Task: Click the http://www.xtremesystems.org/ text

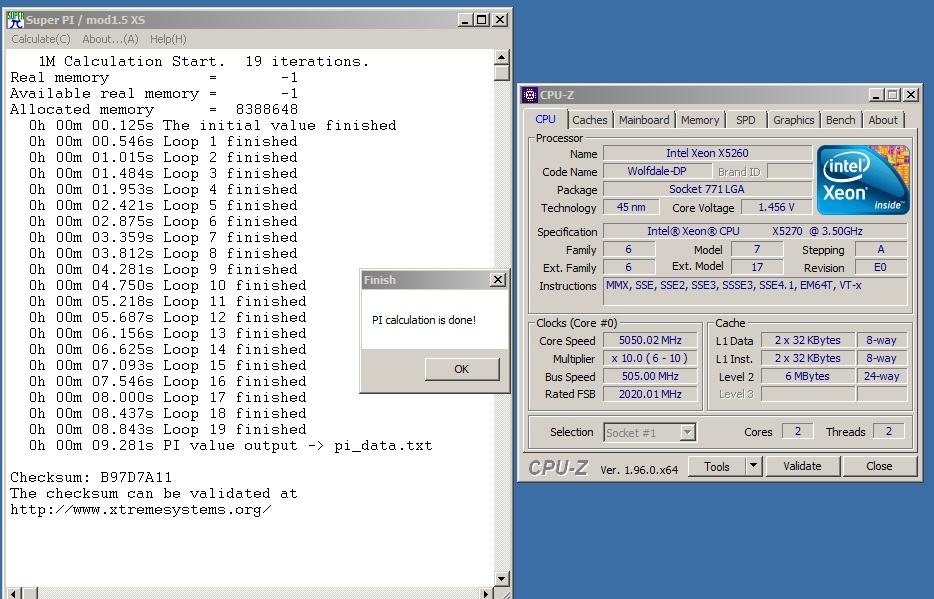Action: [x=141, y=510]
